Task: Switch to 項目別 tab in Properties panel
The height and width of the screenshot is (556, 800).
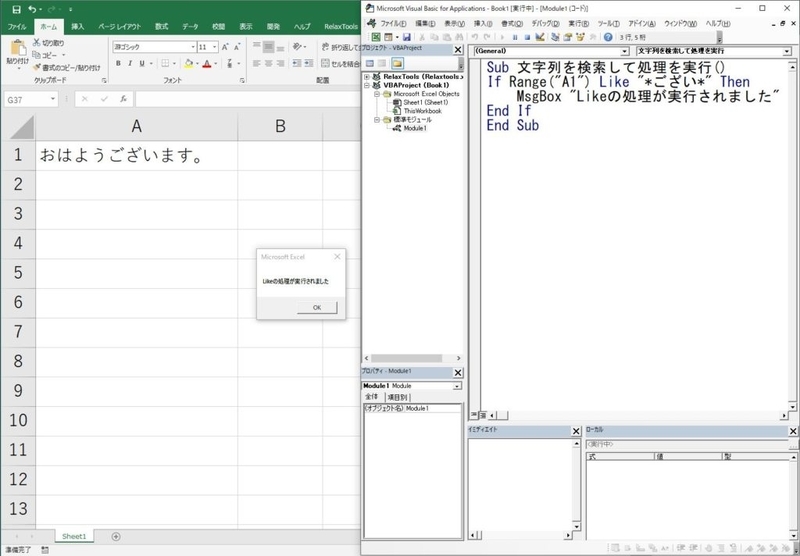Action: coord(396,397)
